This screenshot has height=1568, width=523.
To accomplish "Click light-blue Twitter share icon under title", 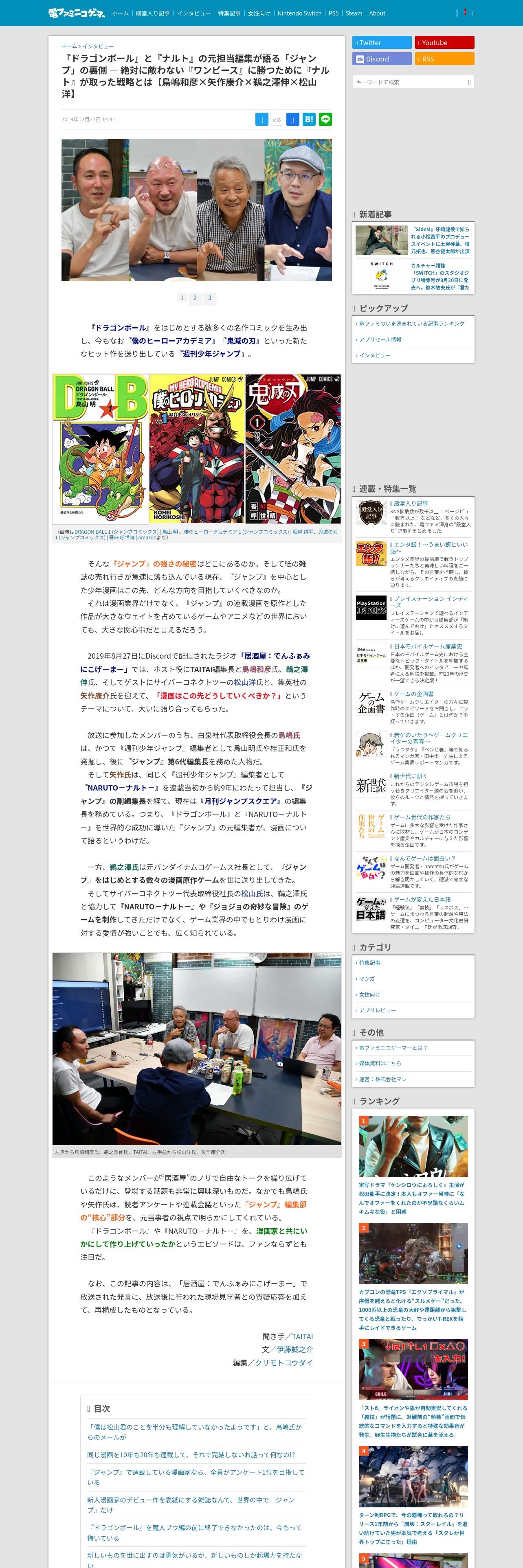I will pos(261,119).
